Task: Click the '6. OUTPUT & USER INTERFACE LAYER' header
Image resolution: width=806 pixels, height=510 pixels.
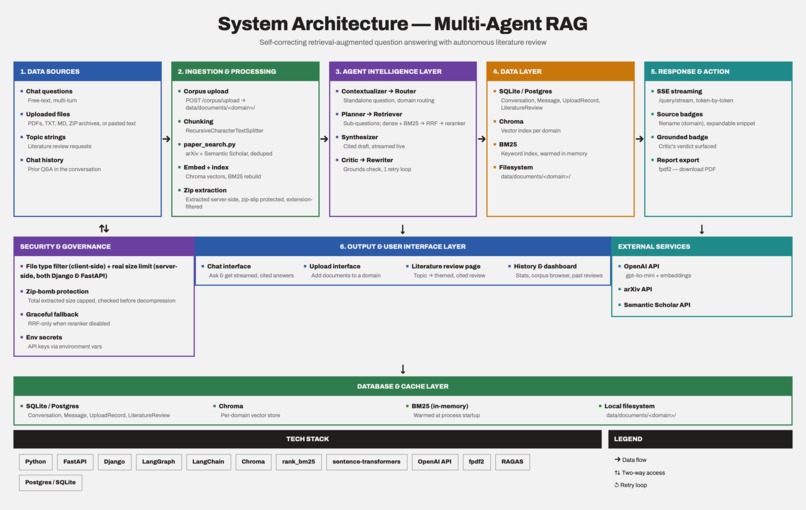Action: pyautogui.click(x=403, y=246)
